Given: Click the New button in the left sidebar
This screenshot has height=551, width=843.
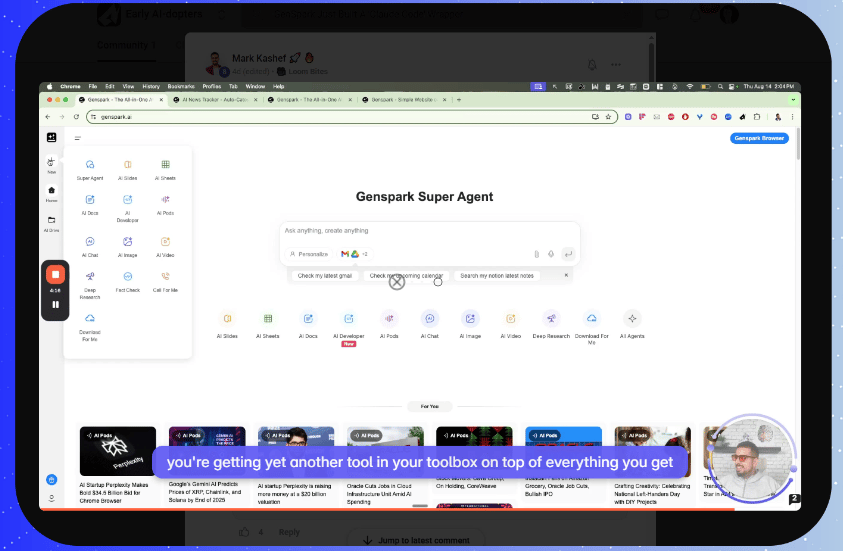Looking at the screenshot, I should 51,164.
